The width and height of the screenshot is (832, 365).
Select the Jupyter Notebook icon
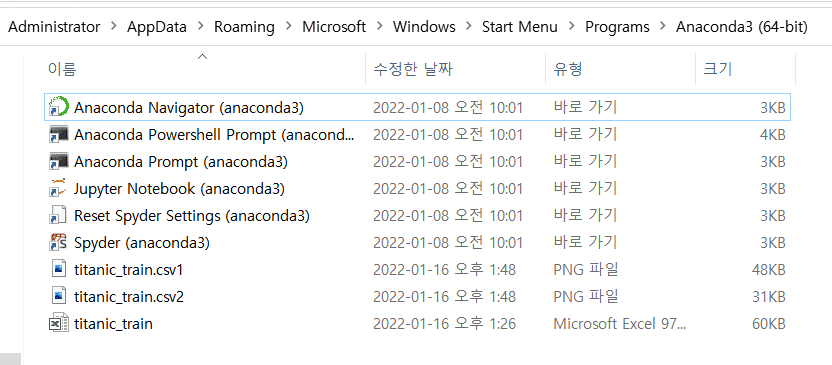[x=58, y=188]
